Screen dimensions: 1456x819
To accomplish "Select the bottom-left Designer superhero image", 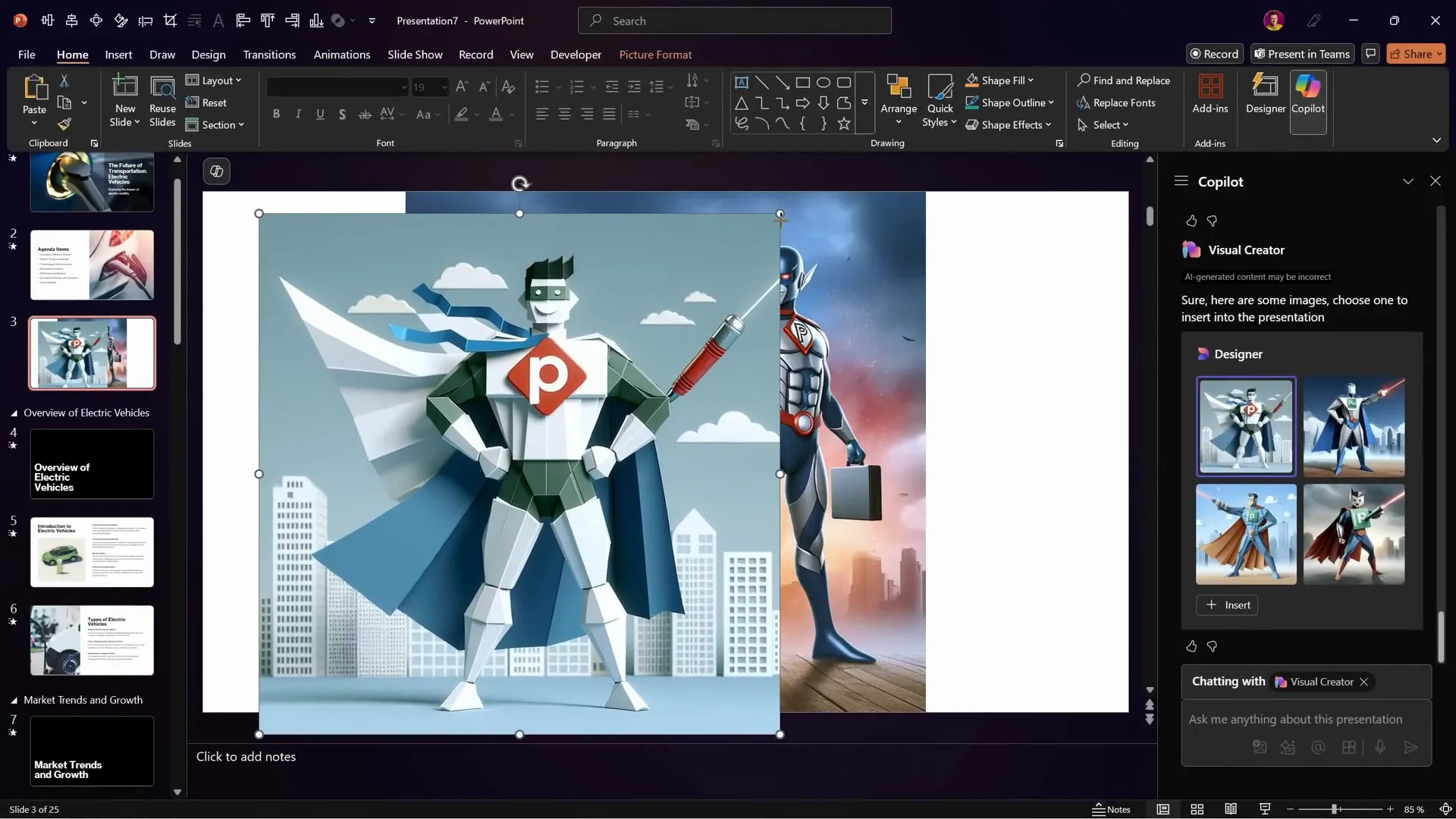I will coord(1246,535).
